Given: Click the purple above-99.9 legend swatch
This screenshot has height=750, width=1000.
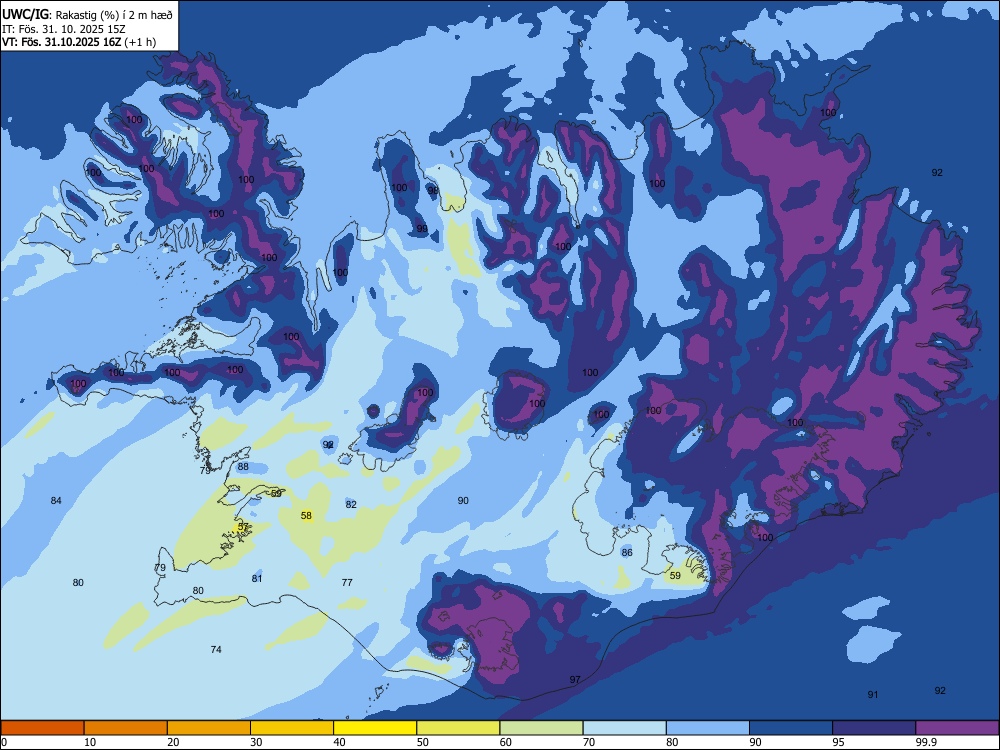Looking at the screenshot, I should click(957, 728).
